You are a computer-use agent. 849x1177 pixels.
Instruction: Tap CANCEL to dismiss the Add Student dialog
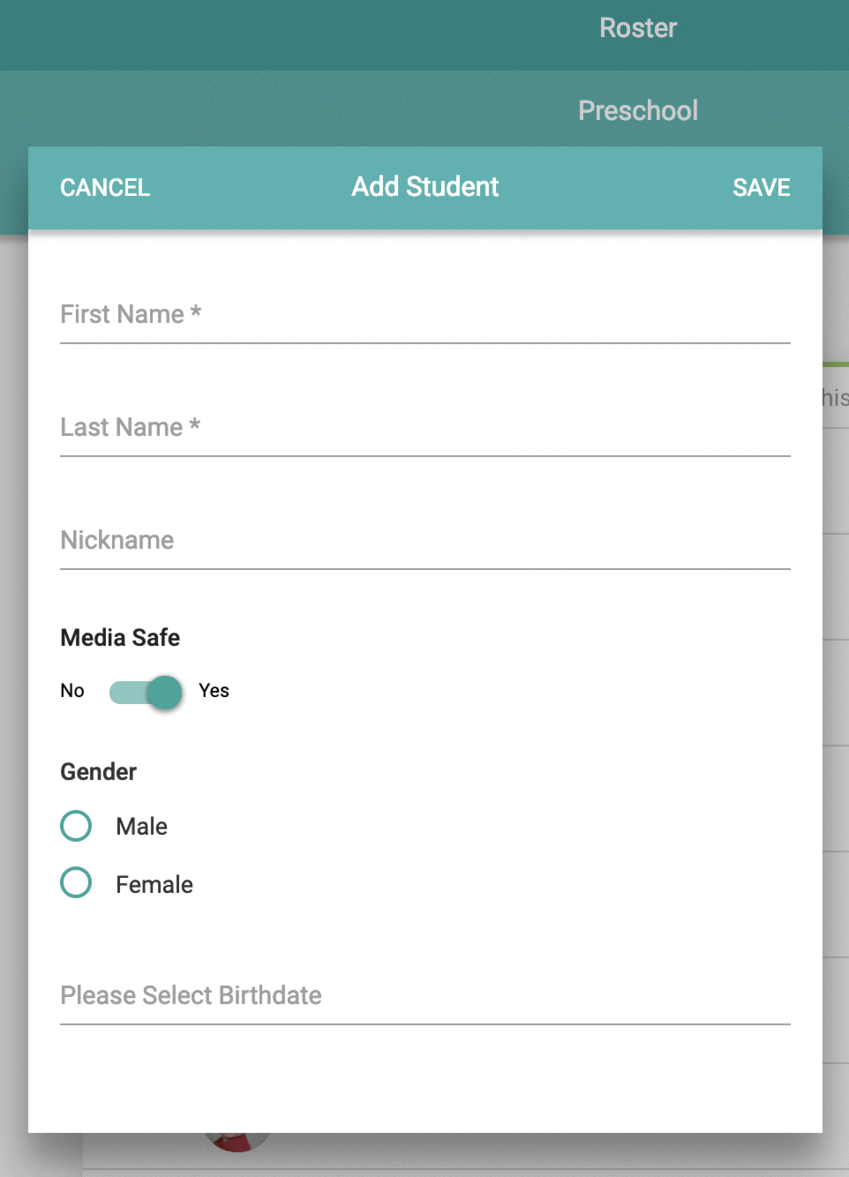tap(104, 188)
